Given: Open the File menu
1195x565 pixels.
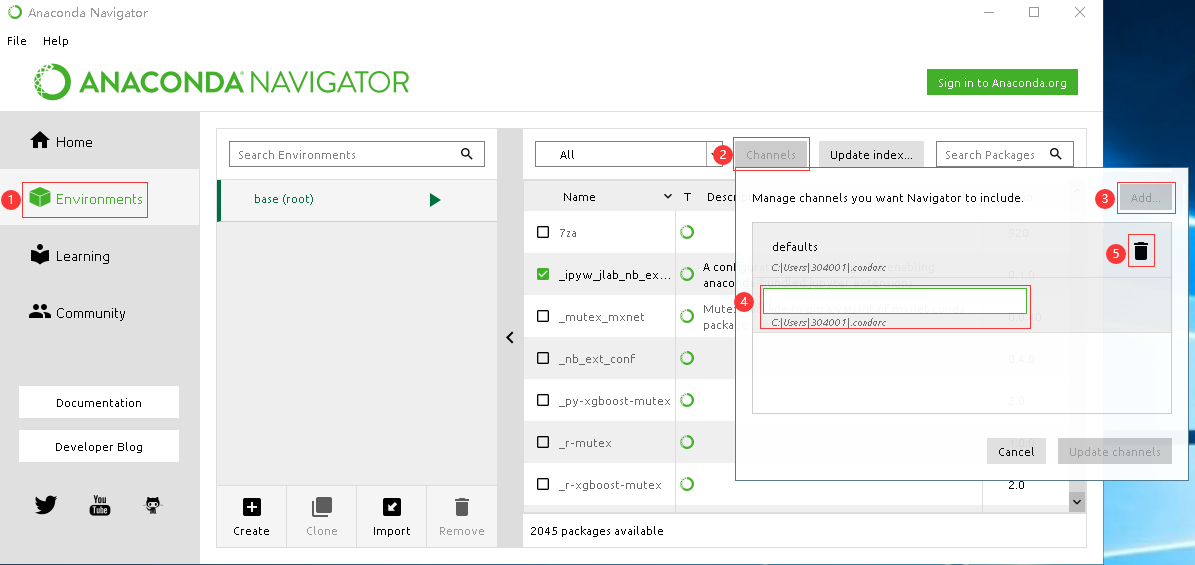Looking at the screenshot, I should click(x=17, y=41).
